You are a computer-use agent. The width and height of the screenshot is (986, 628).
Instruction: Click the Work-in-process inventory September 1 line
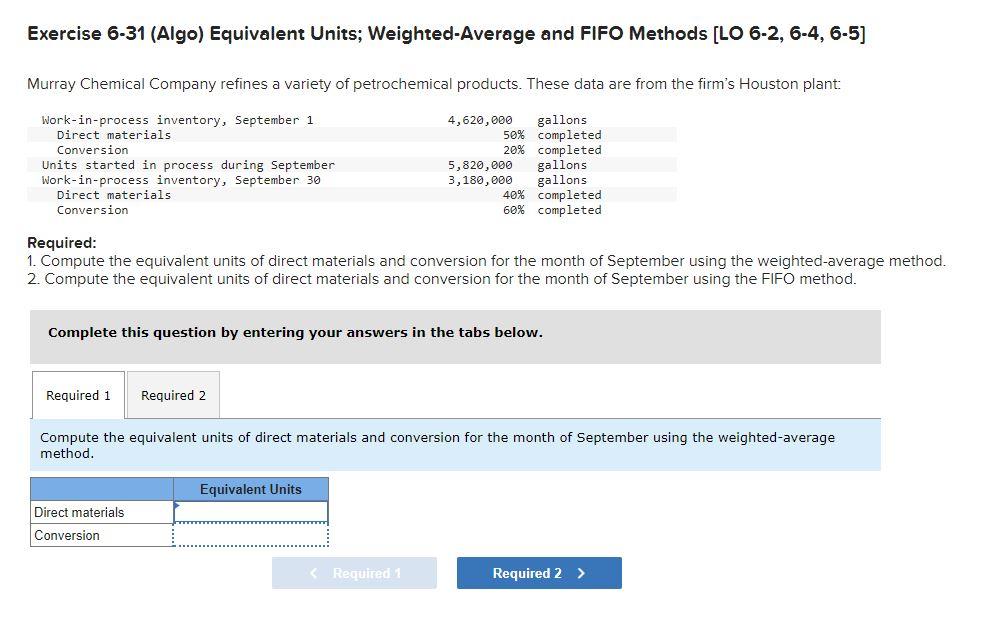click(x=175, y=119)
